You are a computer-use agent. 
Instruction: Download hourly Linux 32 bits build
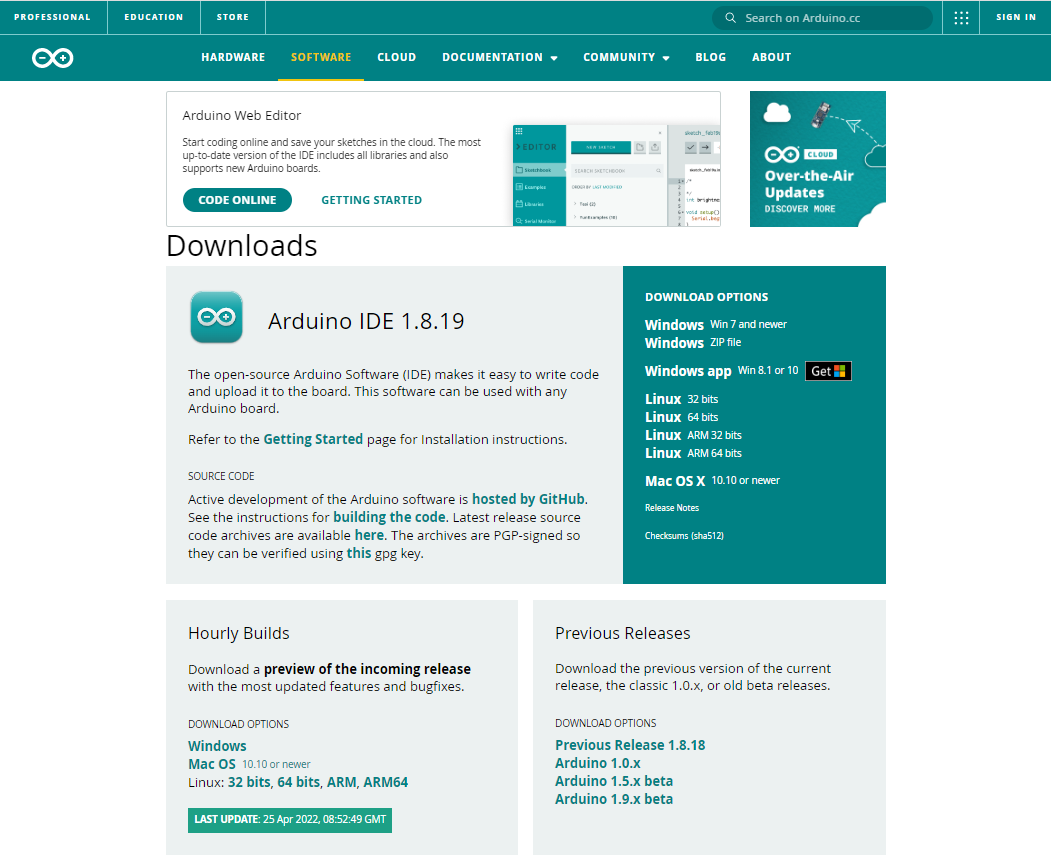[249, 783]
